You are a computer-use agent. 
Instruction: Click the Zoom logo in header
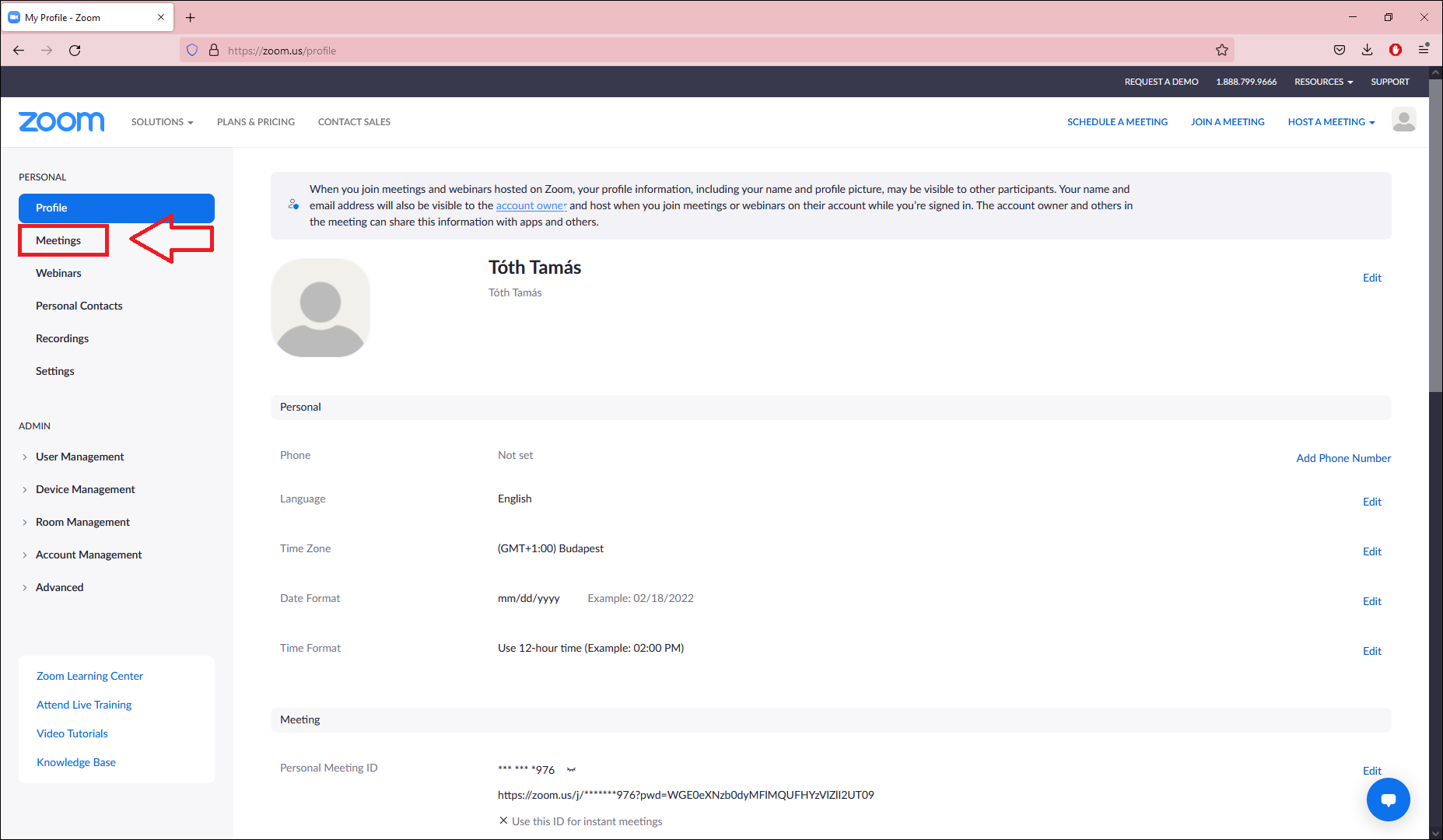(61, 122)
